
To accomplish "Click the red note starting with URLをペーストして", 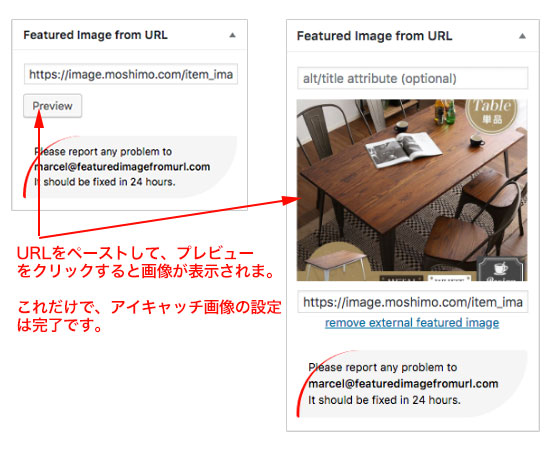I will [x=146, y=262].
